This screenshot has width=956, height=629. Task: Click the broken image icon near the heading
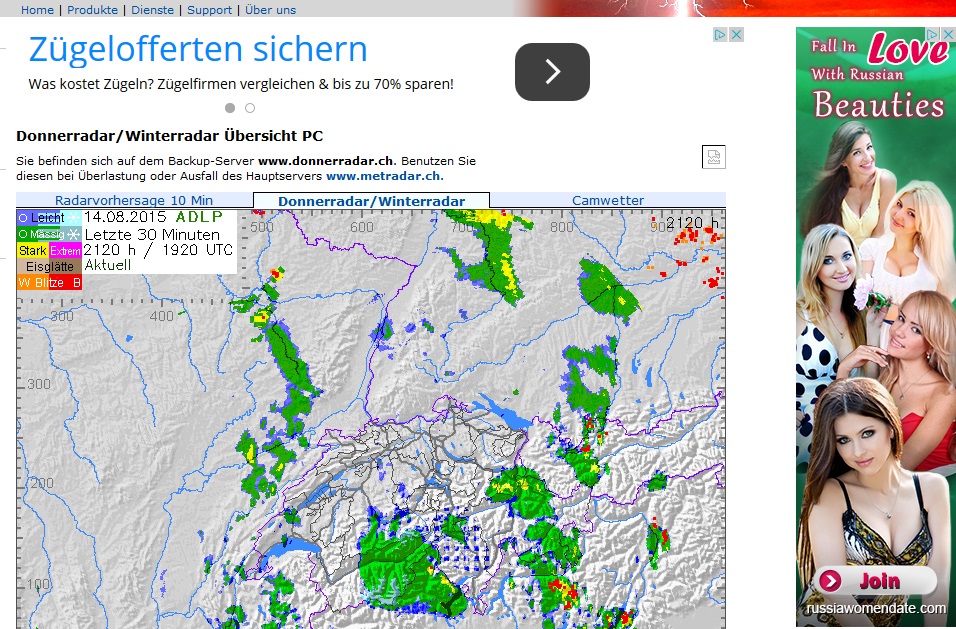(x=713, y=157)
